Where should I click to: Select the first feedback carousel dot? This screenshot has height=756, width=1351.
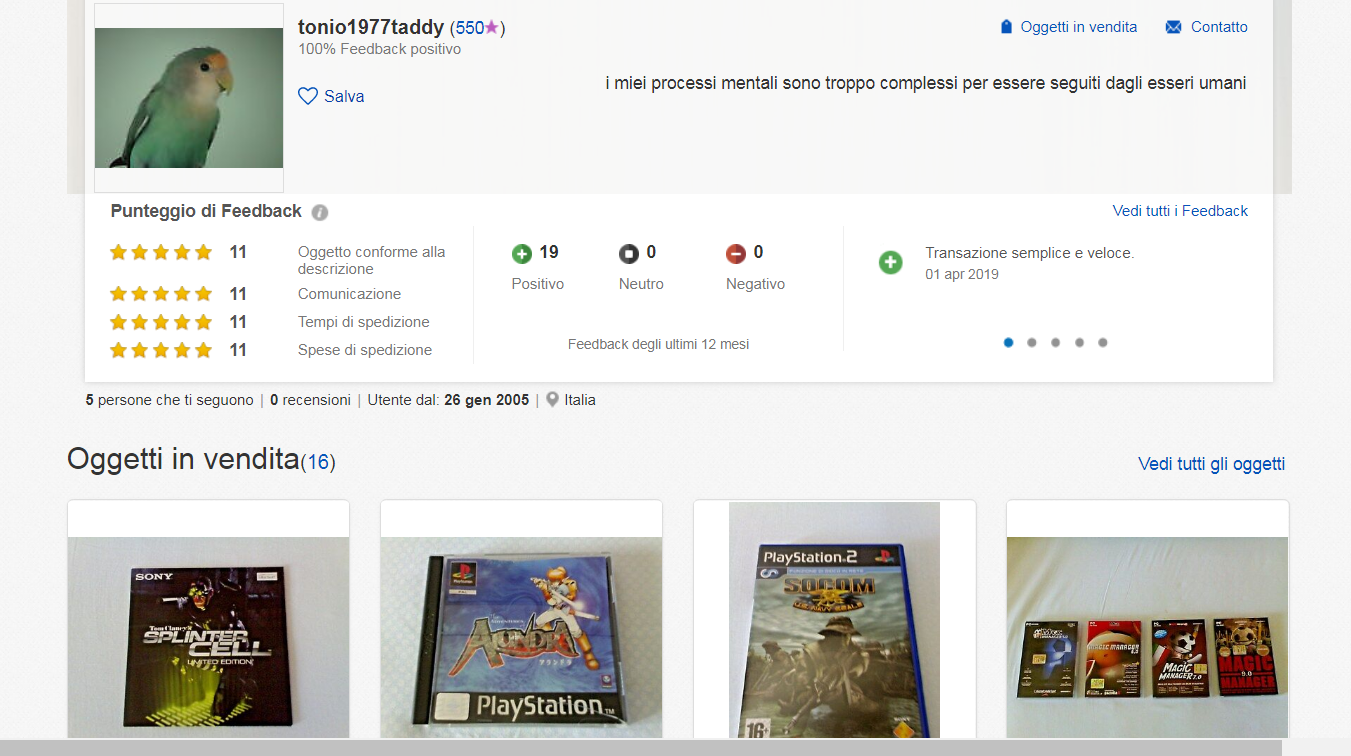1008,342
